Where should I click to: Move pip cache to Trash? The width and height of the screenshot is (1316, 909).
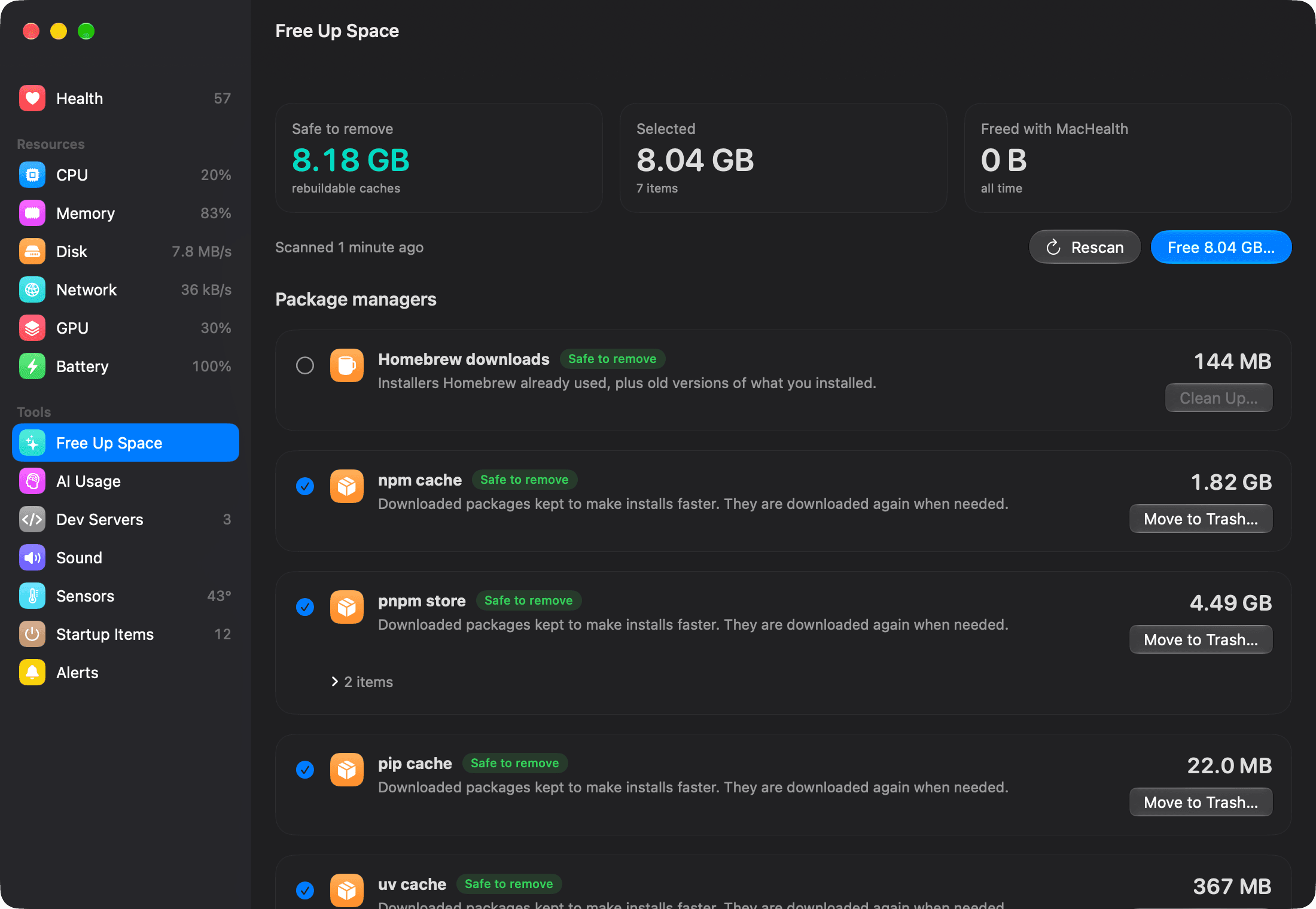point(1201,803)
